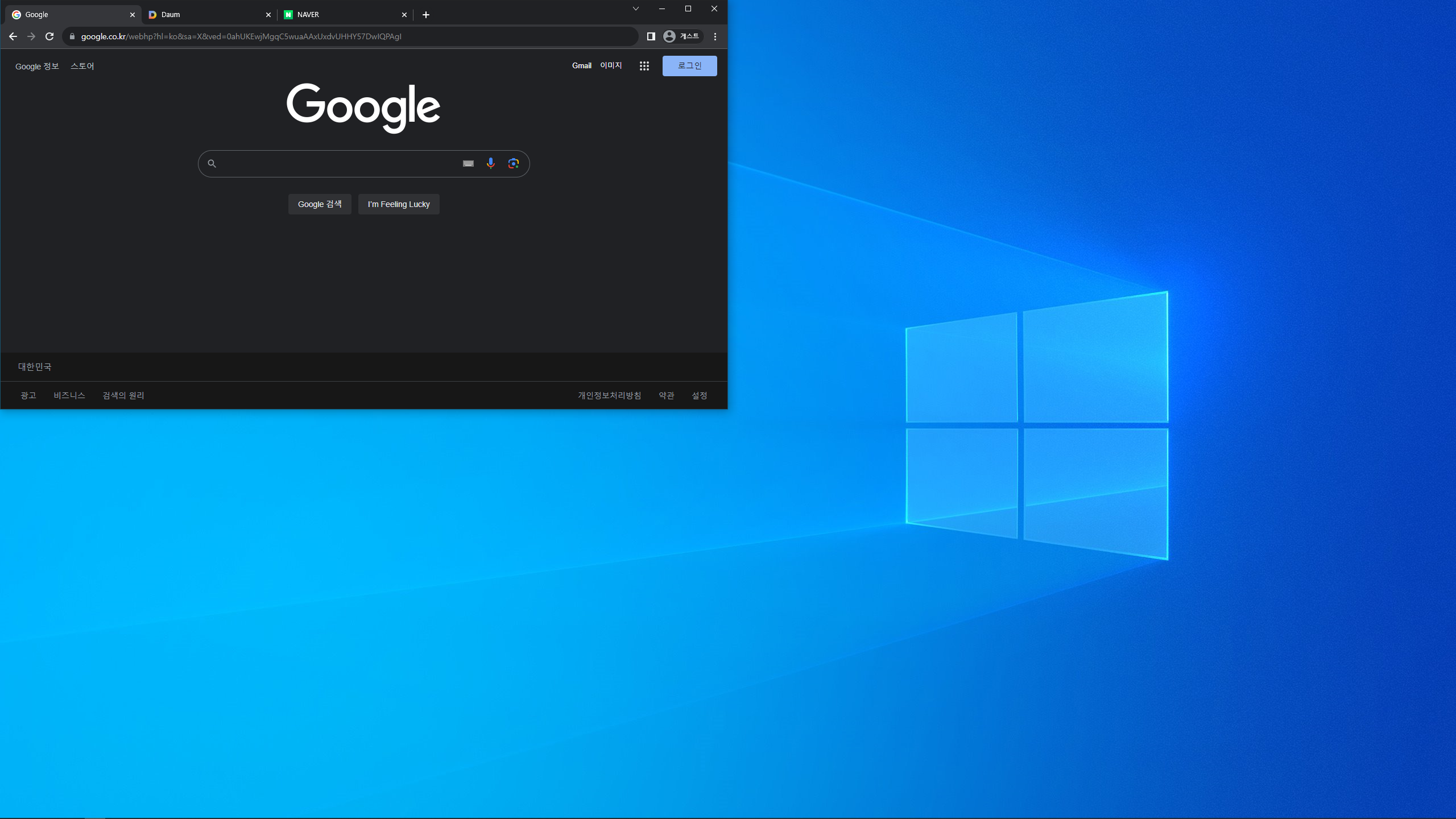Open the guest profile button
The width and height of the screenshot is (1456, 819).
pyautogui.click(x=682, y=36)
